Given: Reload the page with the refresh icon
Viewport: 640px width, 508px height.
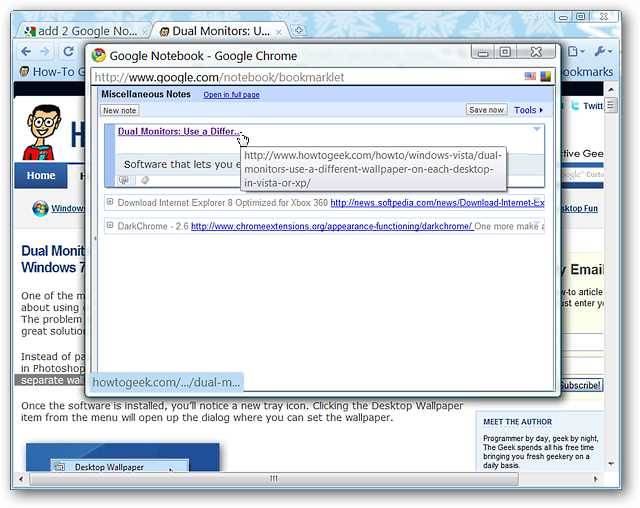Looking at the screenshot, I should point(68,51).
